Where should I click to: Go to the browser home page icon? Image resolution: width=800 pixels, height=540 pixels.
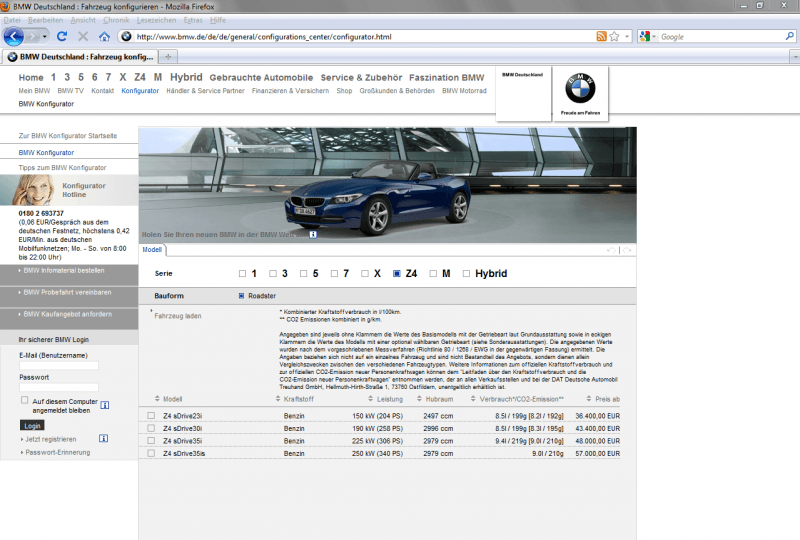[x=104, y=37]
